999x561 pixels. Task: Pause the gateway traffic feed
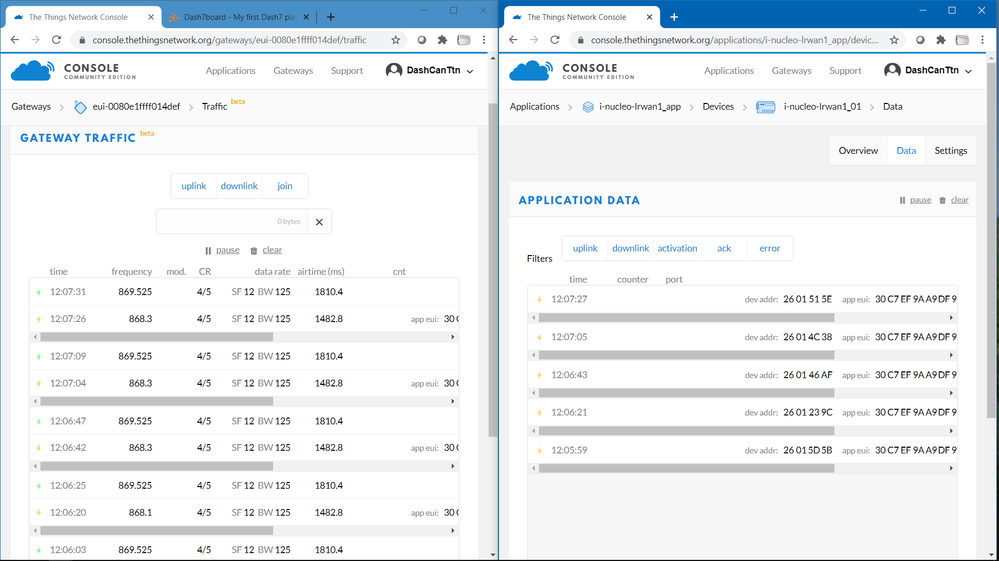tap(222, 250)
